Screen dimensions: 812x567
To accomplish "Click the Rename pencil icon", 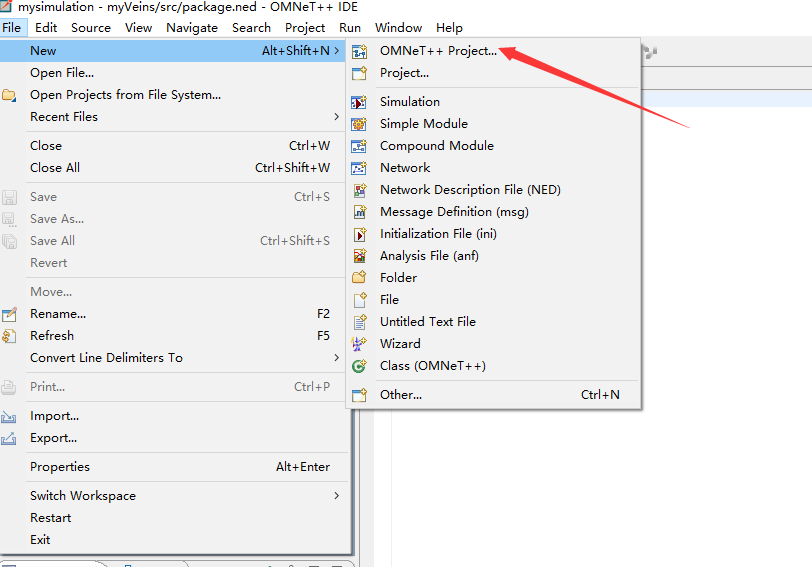I will [9, 314].
